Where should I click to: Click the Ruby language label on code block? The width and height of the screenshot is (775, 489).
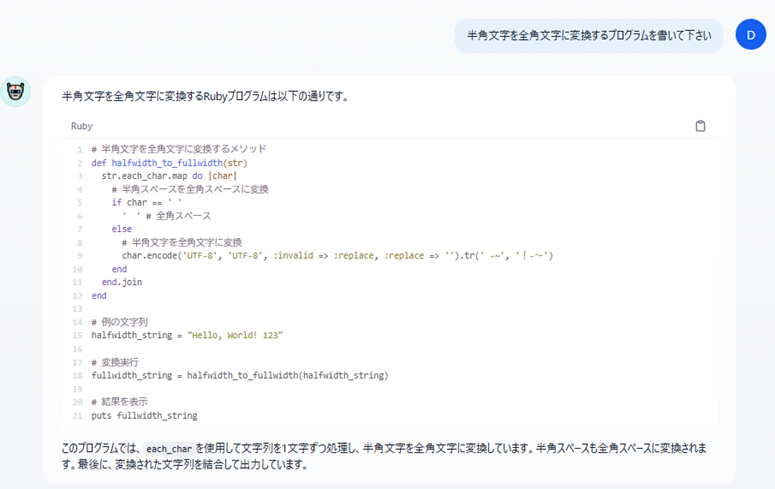tap(81, 126)
